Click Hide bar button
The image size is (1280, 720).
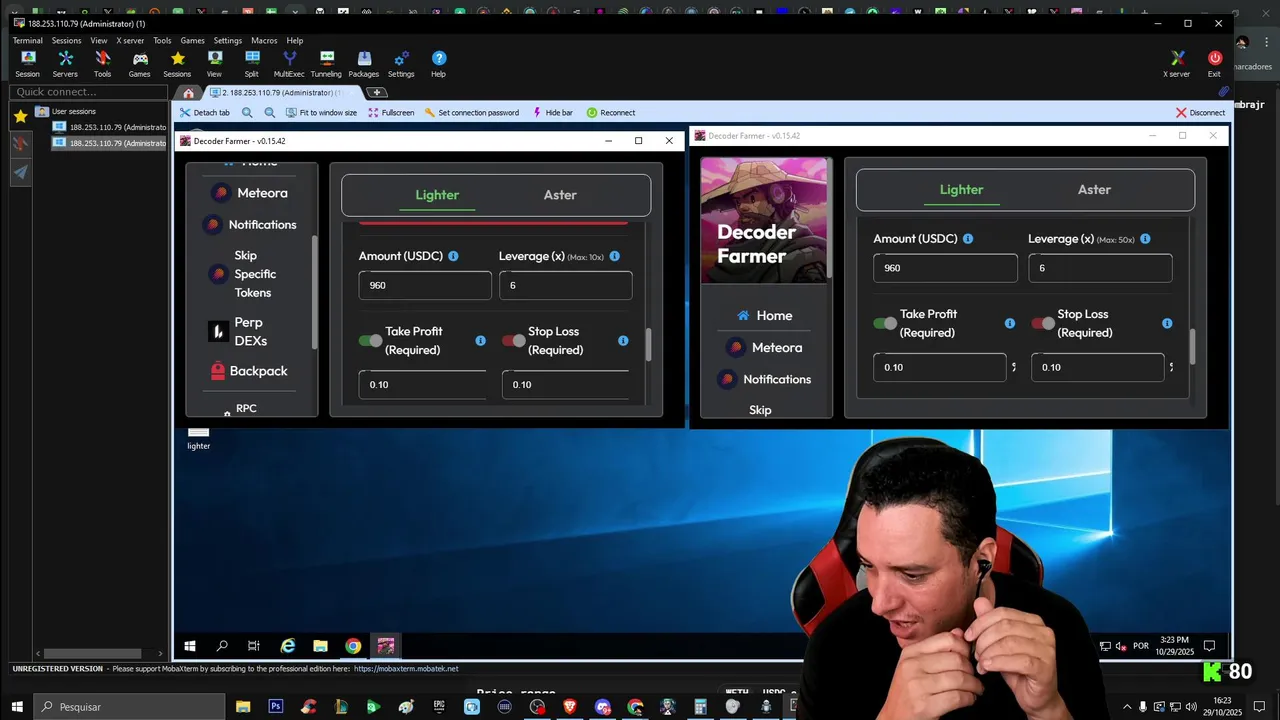(x=553, y=113)
